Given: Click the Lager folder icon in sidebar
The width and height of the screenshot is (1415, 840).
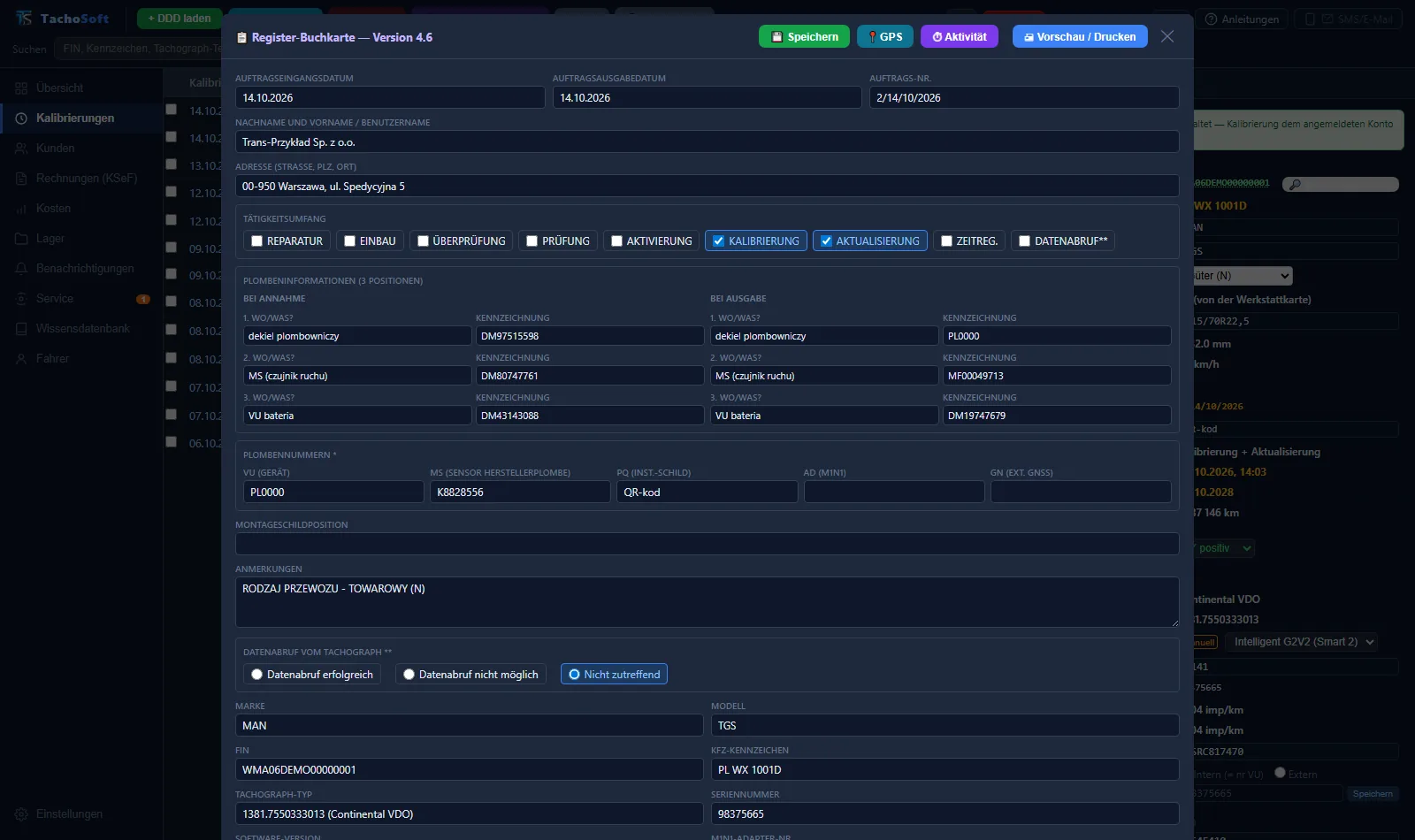Looking at the screenshot, I should [x=21, y=239].
